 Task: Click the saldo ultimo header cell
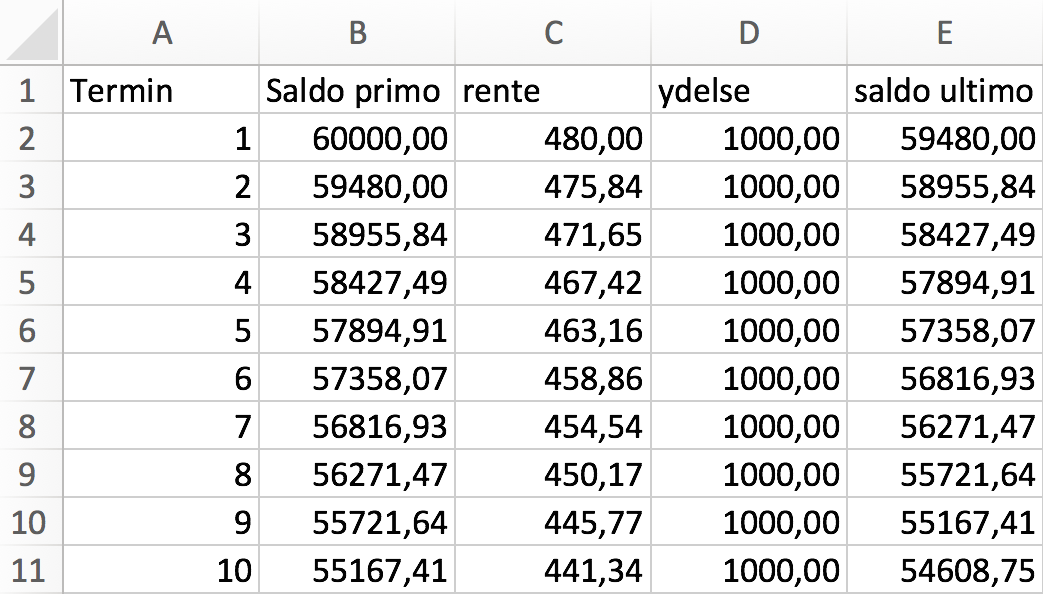click(x=945, y=89)
